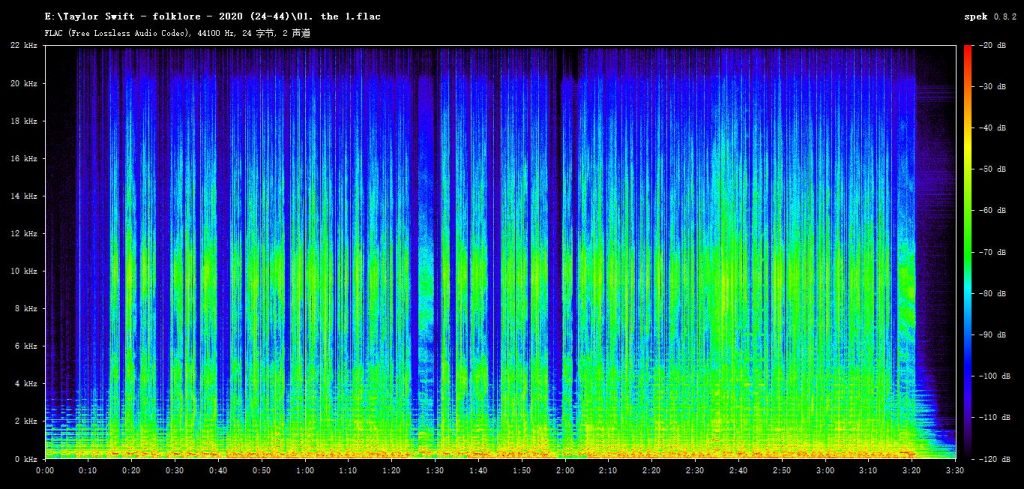Click the file path "01. the 1.flac" title
Viewport: 1024px width, 489px height.
point(212,16)
